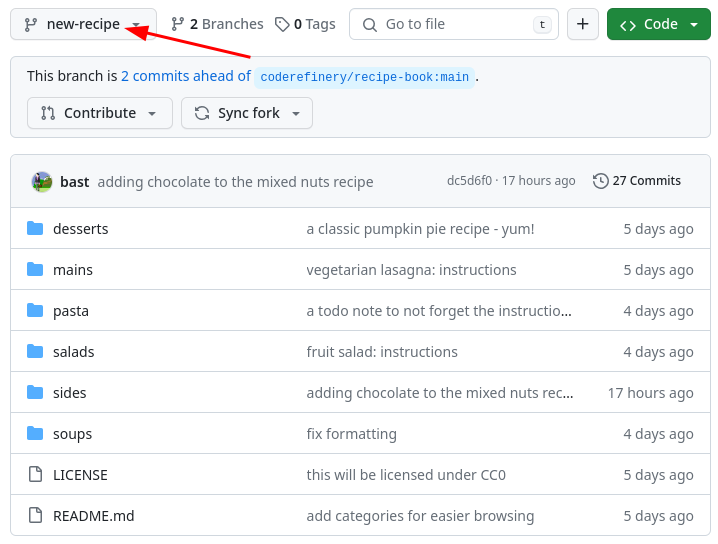Click the code brackets icon on Code button
The width and height of the screenshot is (718, 544).
click(628, 25)
